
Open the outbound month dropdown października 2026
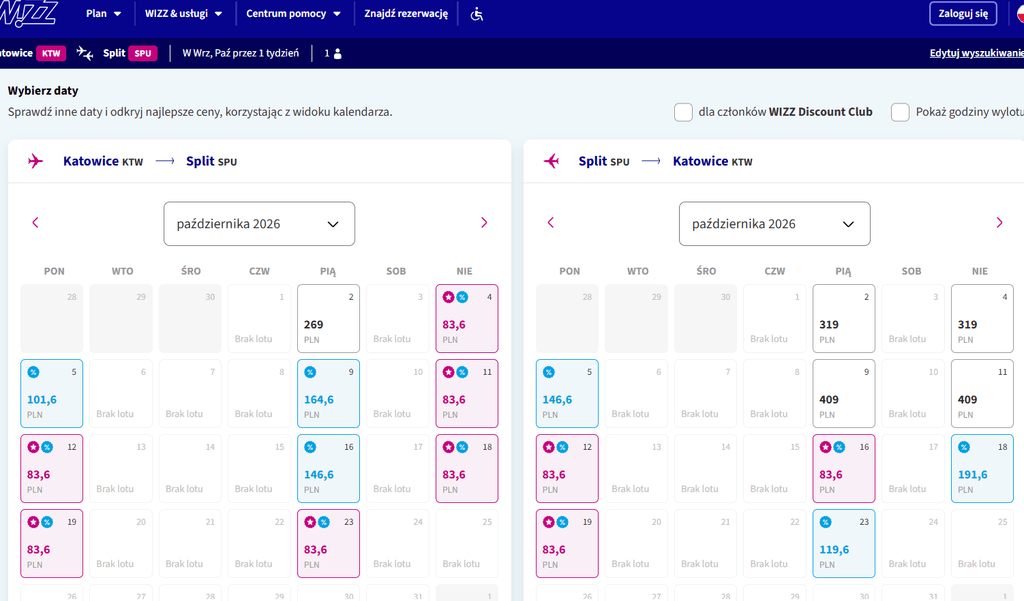(x=259, y=223)
